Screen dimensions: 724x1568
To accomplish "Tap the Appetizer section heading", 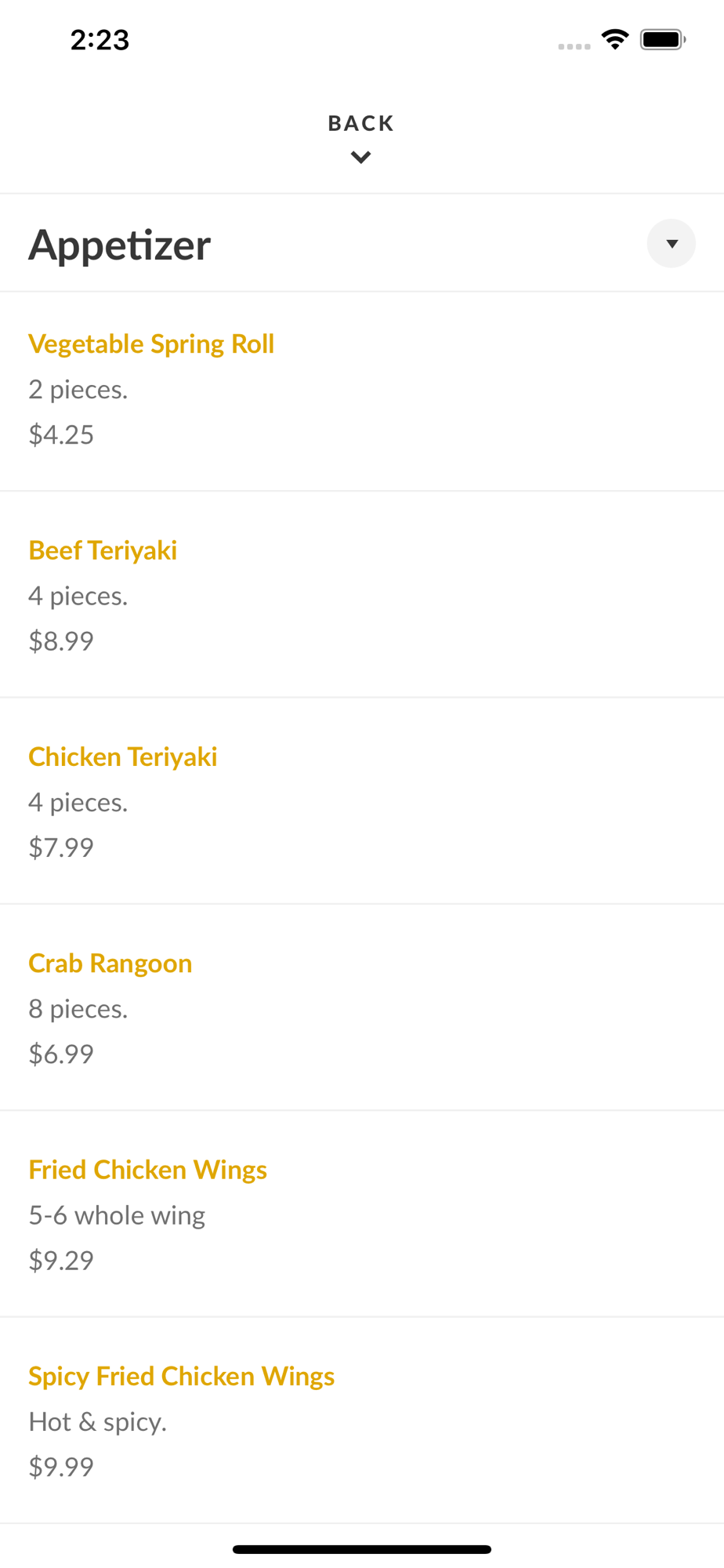I will tap(120, 245).
